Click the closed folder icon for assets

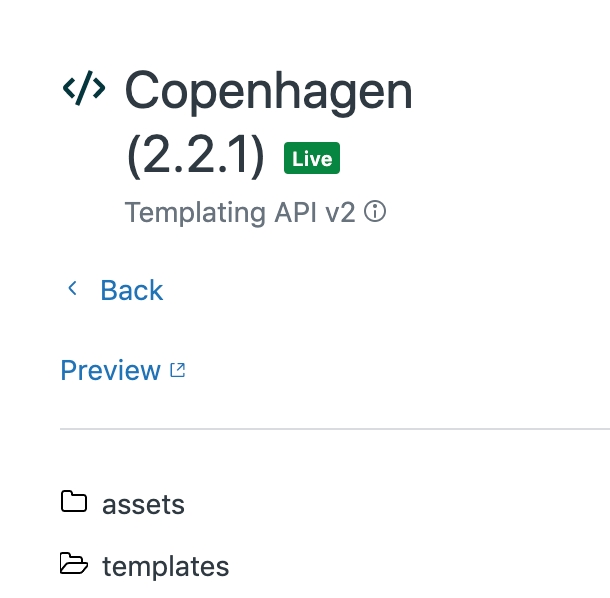point(74,502)
